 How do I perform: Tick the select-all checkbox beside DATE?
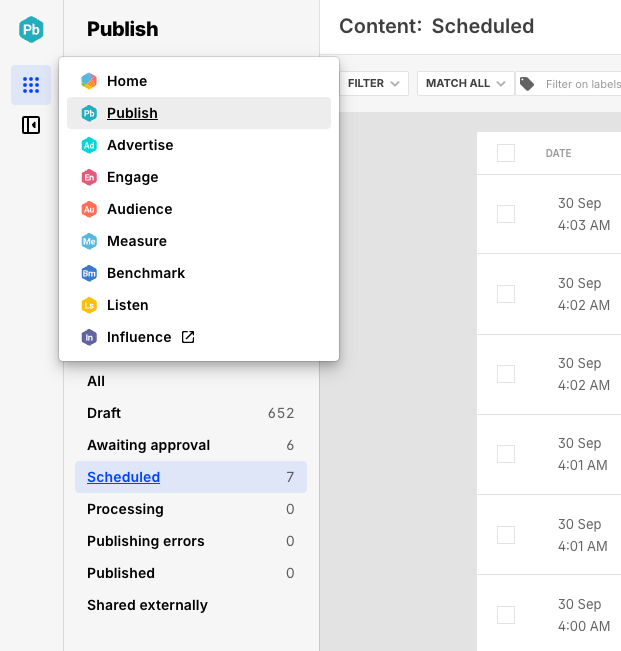pos(506,153)
